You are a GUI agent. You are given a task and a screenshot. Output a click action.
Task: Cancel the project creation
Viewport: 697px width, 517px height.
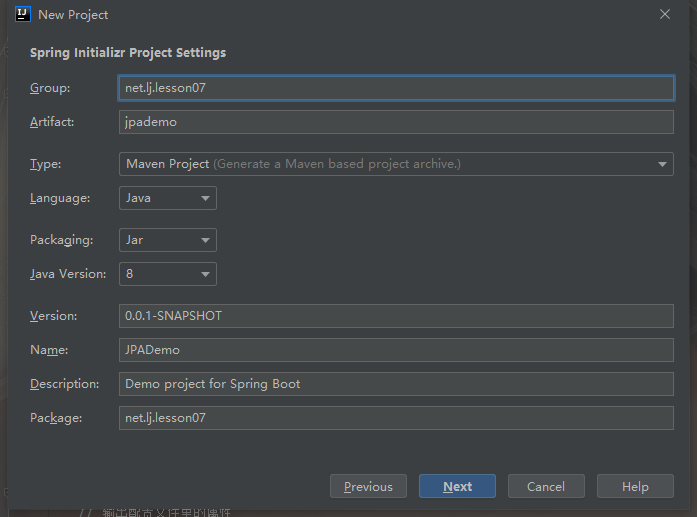click(x=546, y=486)
